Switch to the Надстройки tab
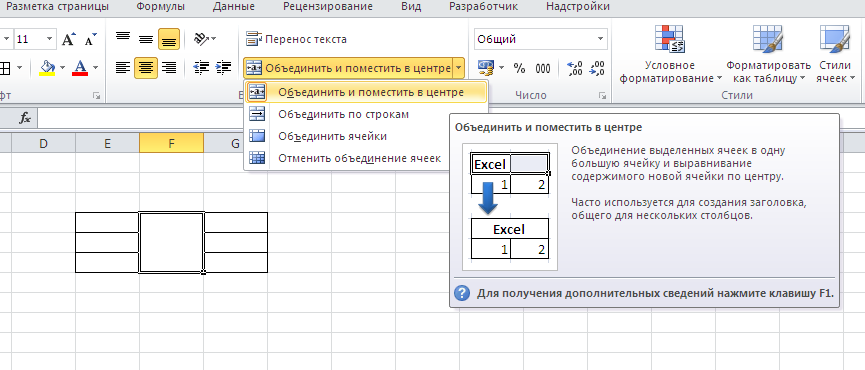 coord(578,7)
